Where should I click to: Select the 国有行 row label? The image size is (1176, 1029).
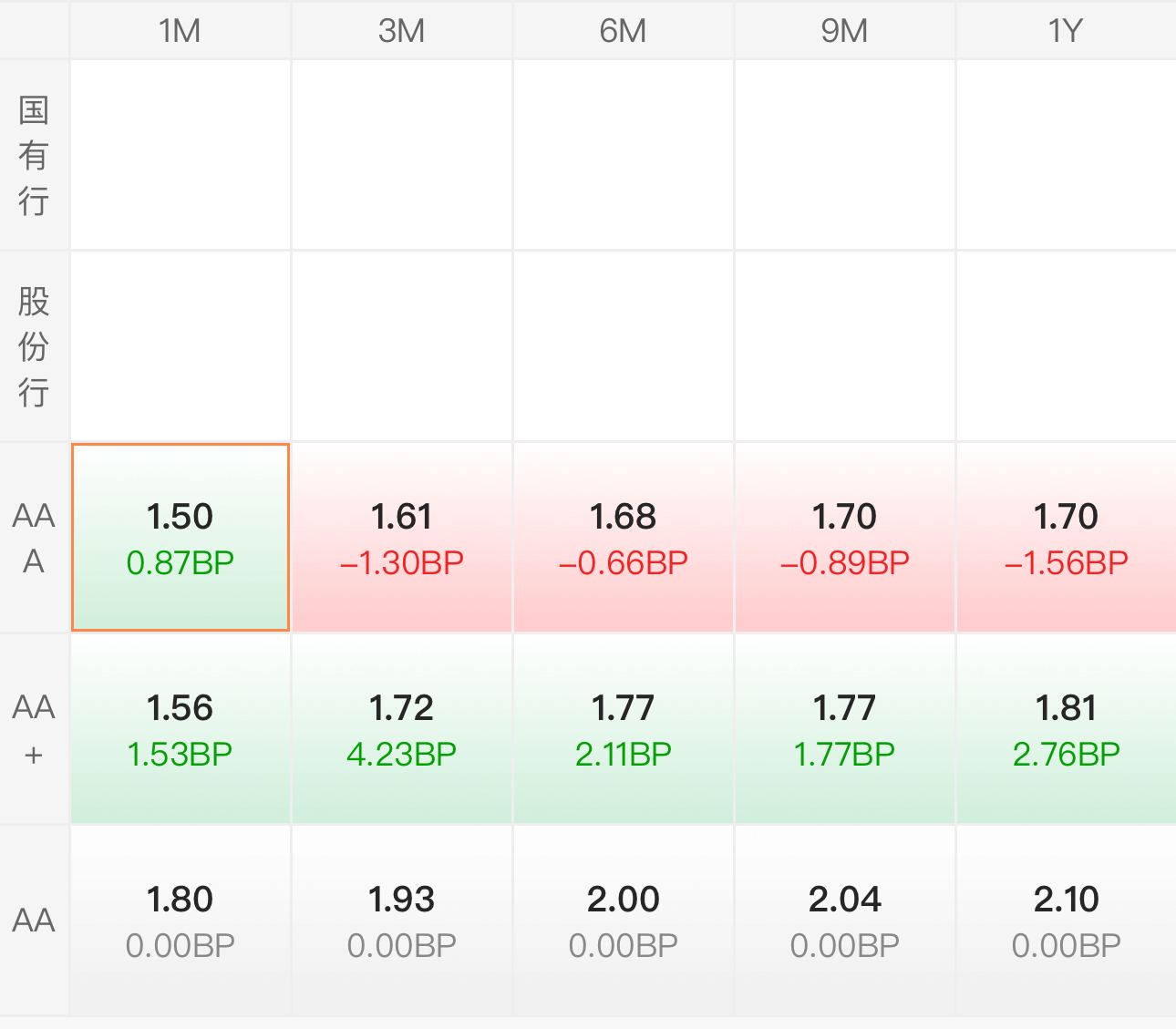(x=34, y=155)
